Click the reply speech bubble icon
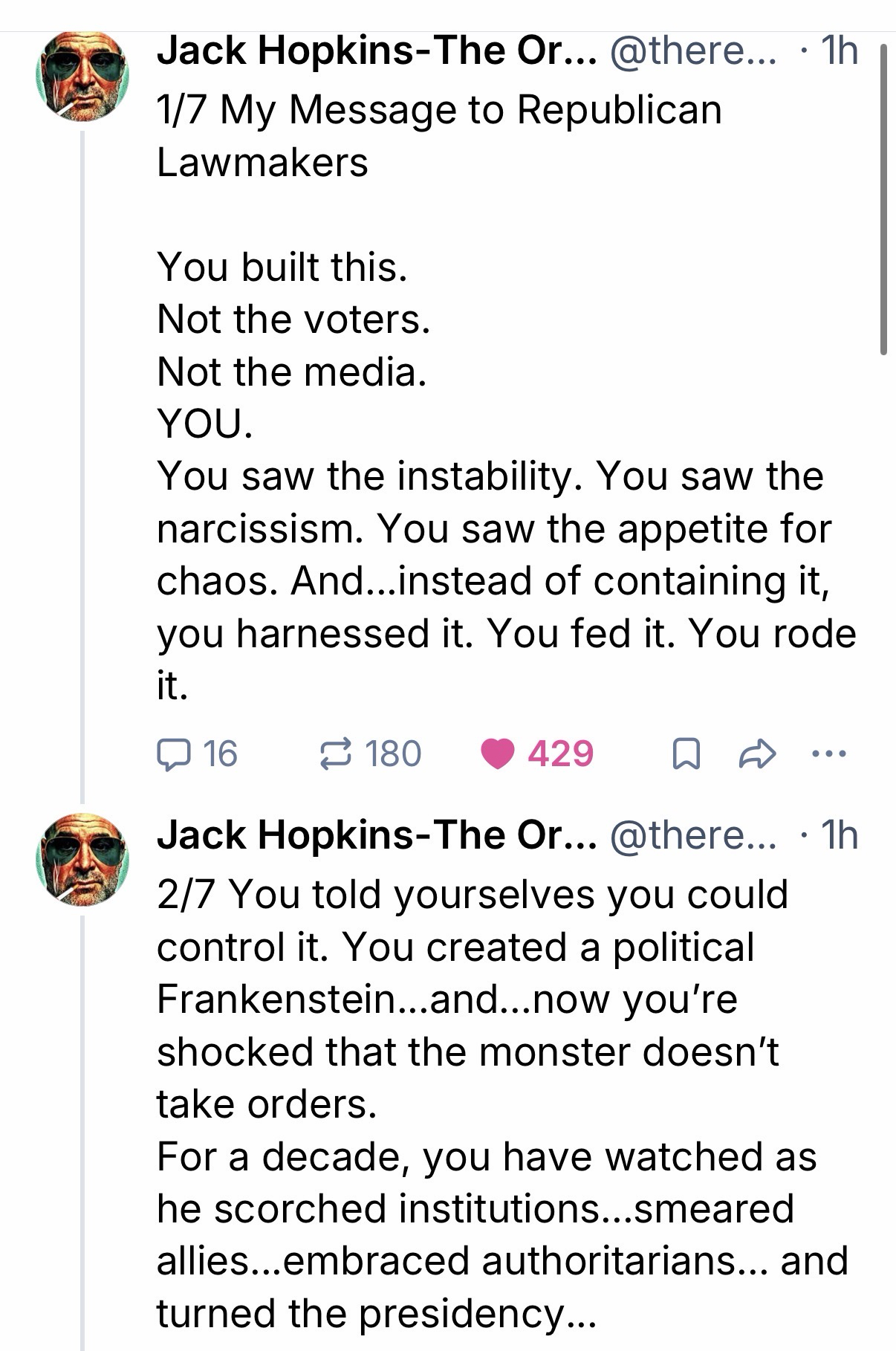896x1351 pixels. pos(172,754)
